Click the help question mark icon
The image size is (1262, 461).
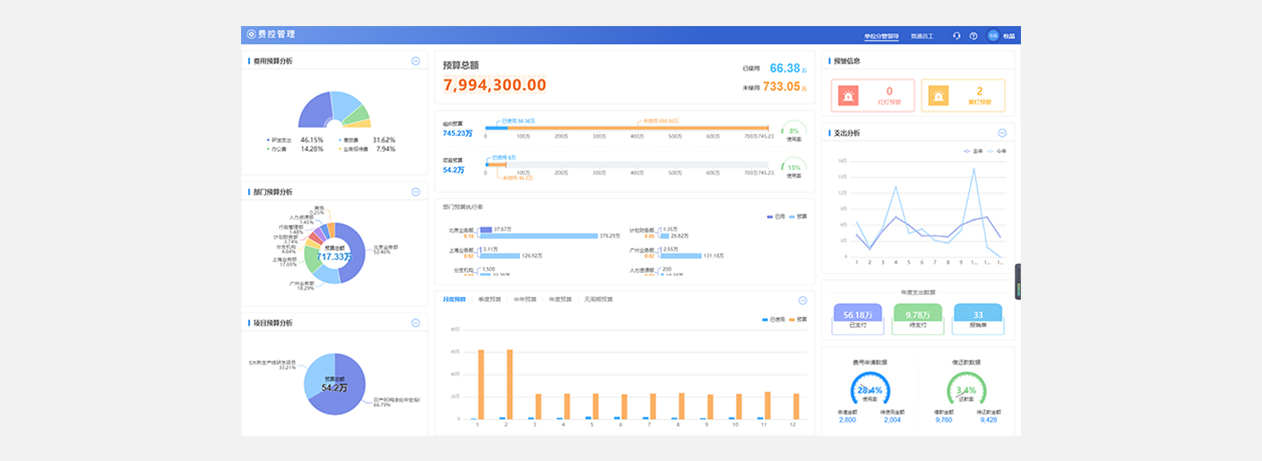click(973, 36)
